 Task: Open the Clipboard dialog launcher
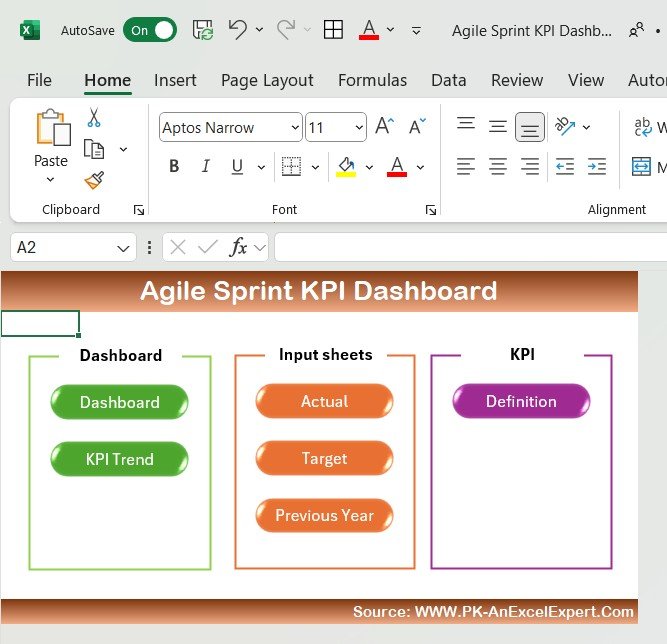point(139,210)
